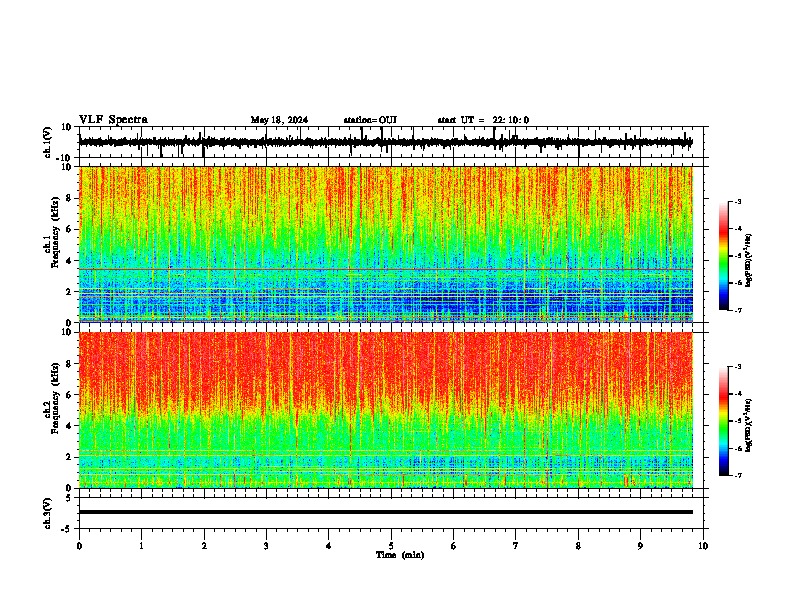Click the "2" tick on the time axis
The height and width of the screenshot is (612, 792).
click(204, 546)
